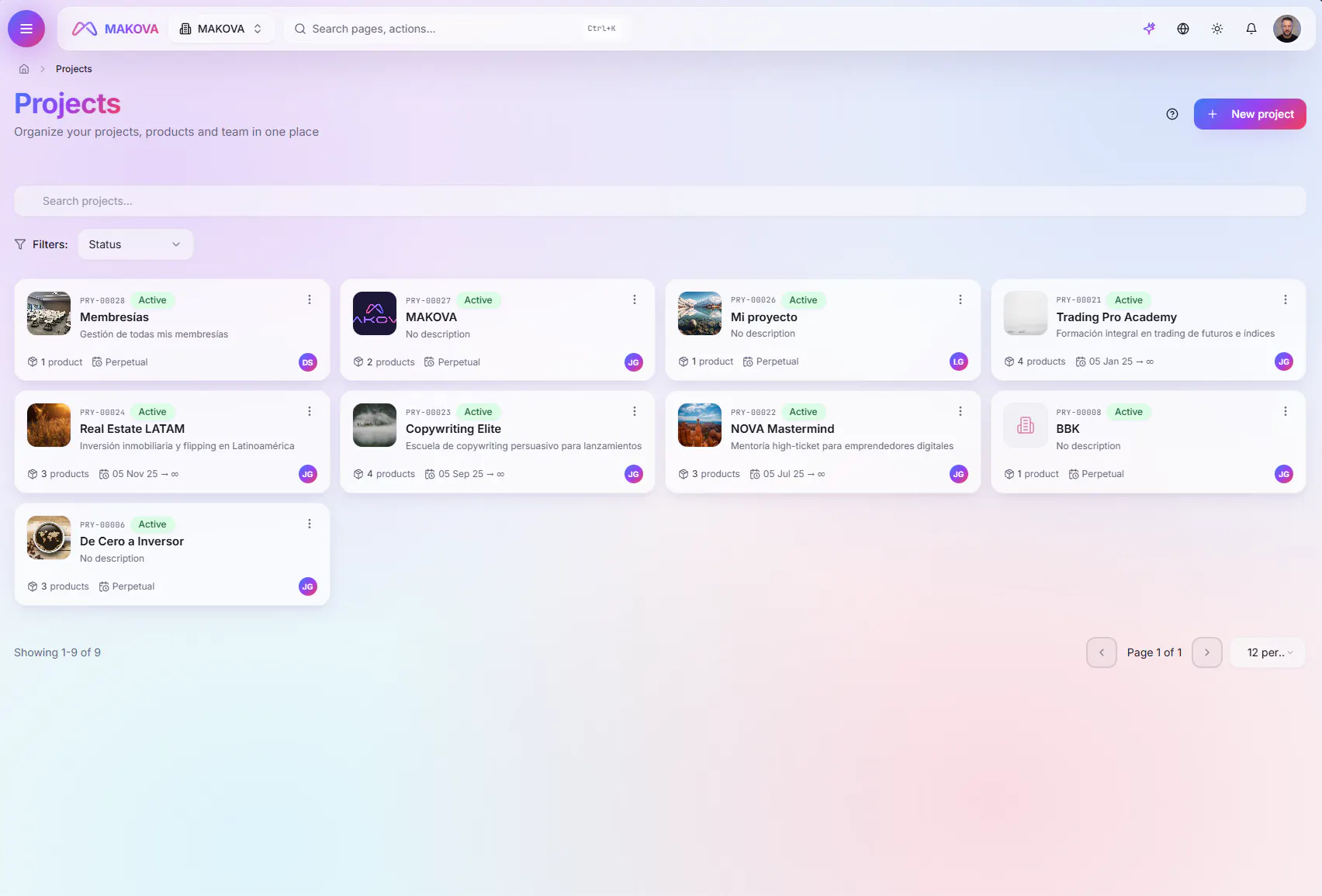Open BBK card options menu
This screenshot has width=1322, height=896.
[1286, 411]
